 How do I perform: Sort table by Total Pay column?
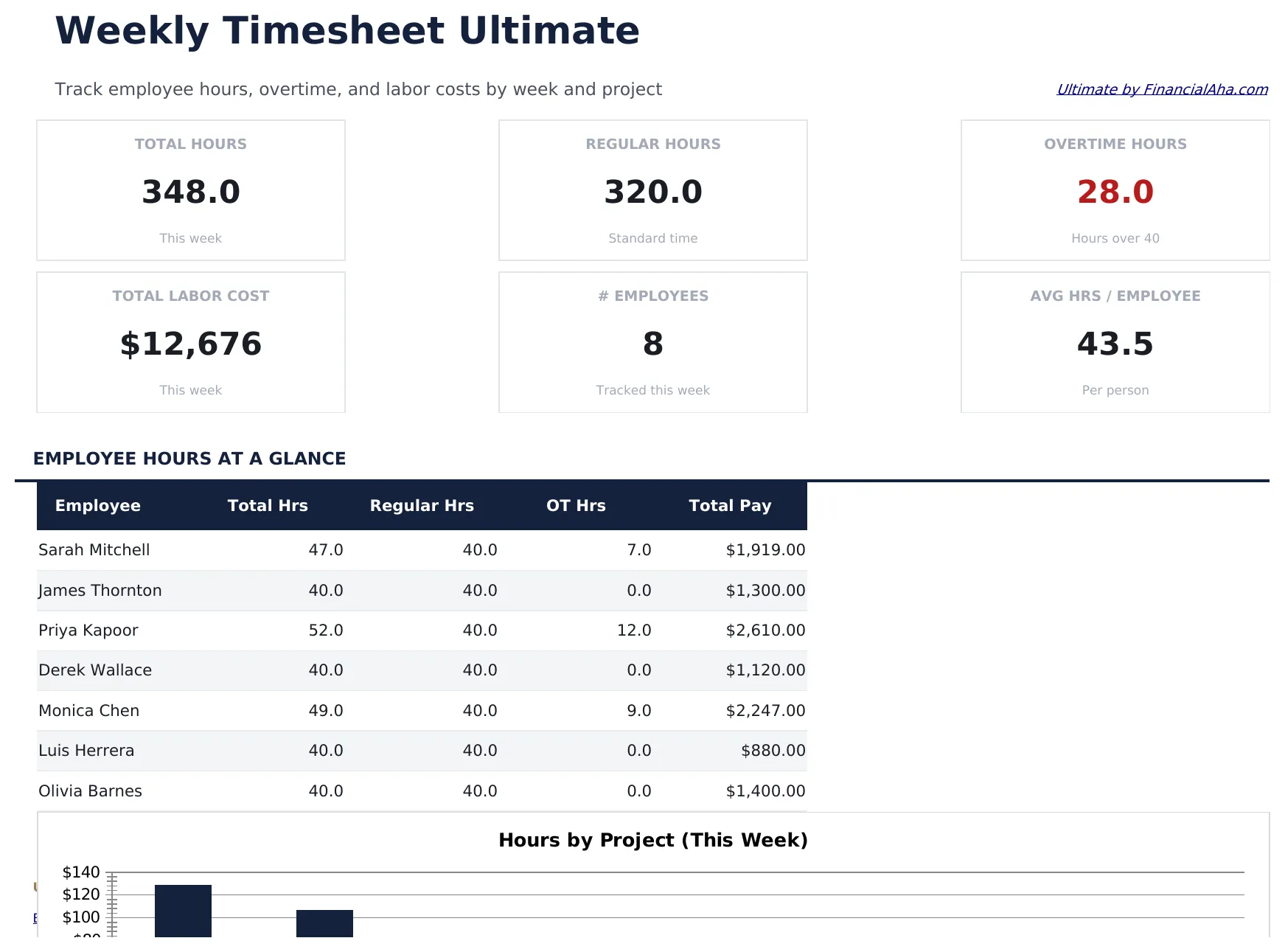tap(730, 506)
